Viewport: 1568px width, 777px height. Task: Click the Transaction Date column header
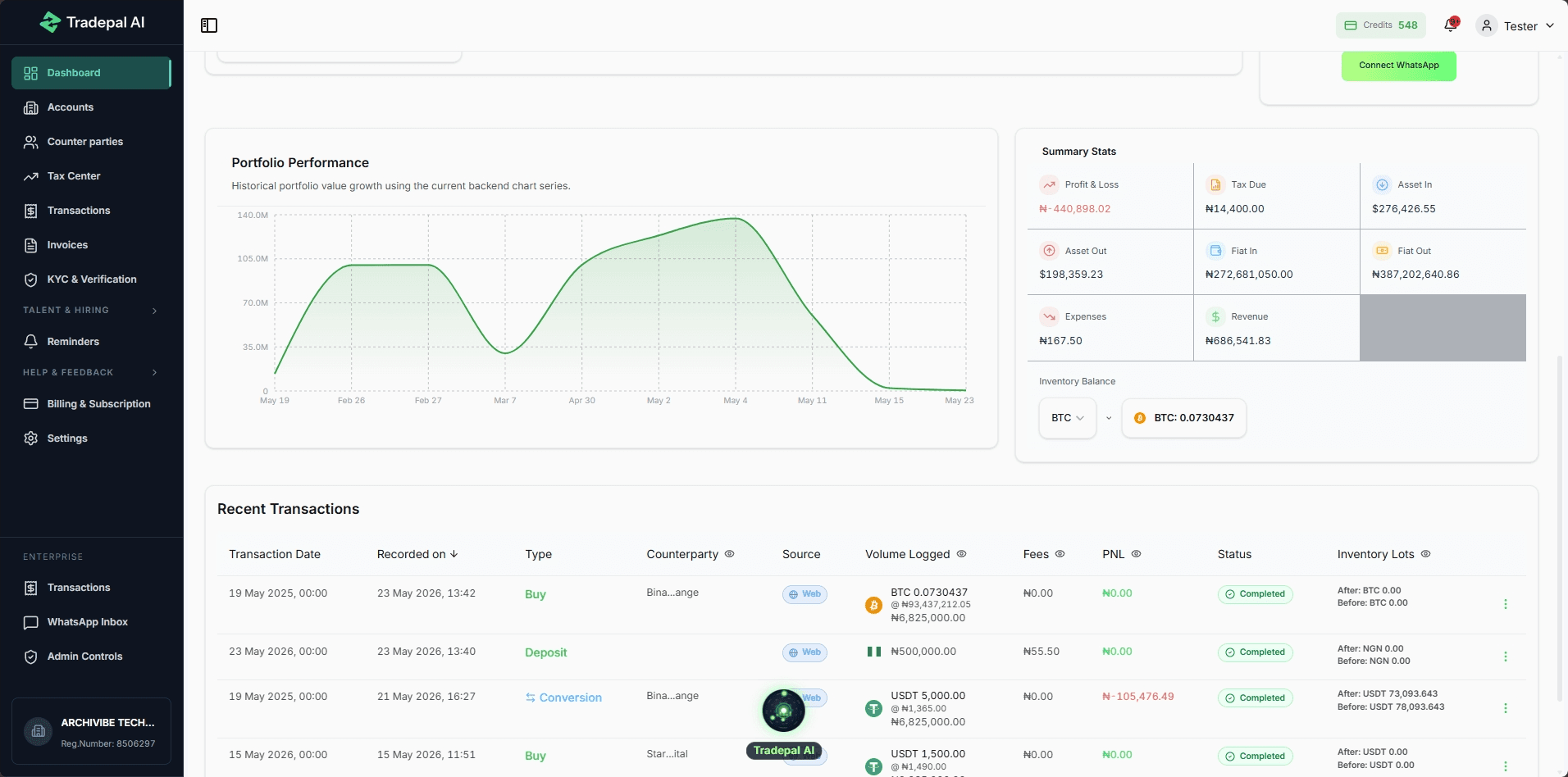tap(275, 554)
